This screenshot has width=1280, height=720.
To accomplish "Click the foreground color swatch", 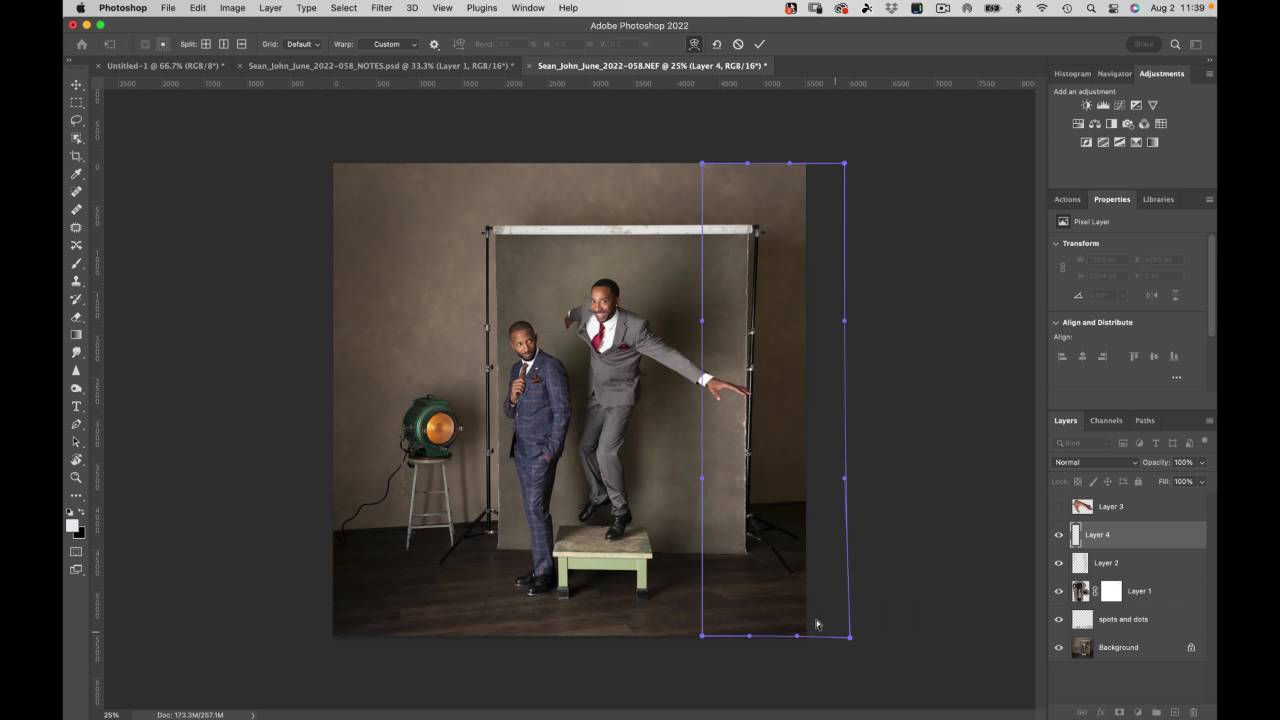I will 72,525.
